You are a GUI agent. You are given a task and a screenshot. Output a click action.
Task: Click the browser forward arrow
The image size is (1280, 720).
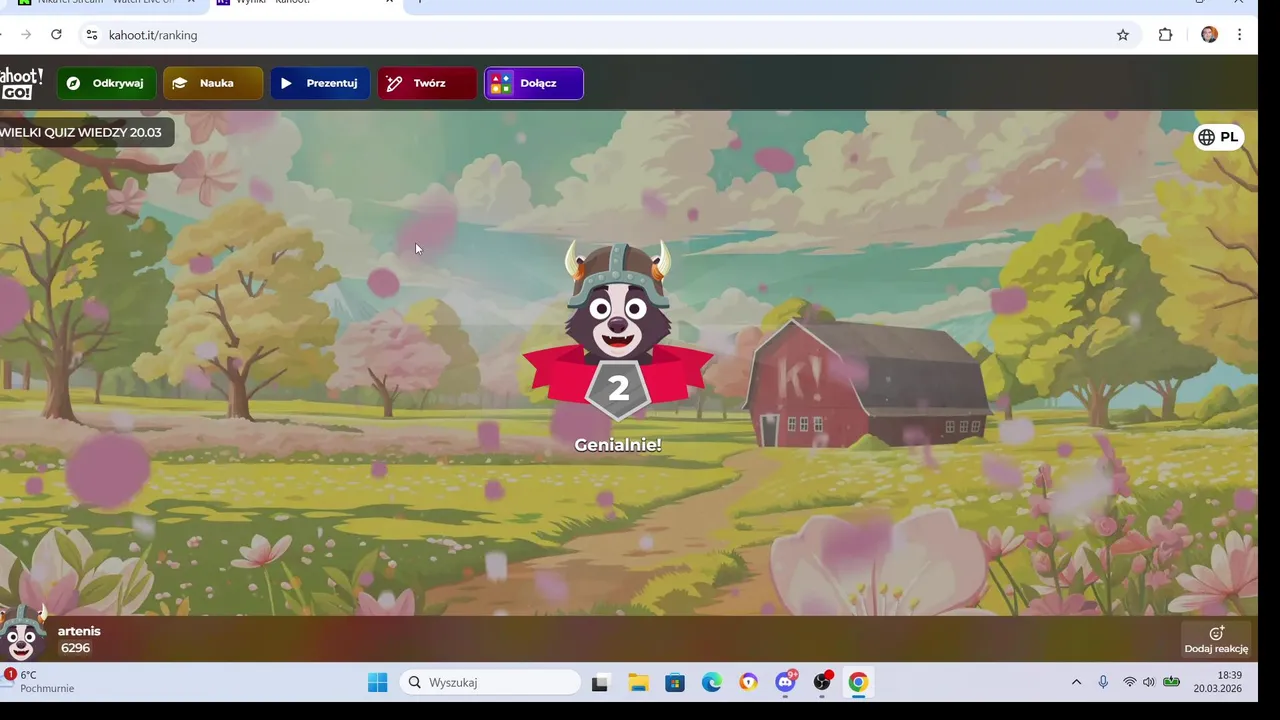[26, 35]
